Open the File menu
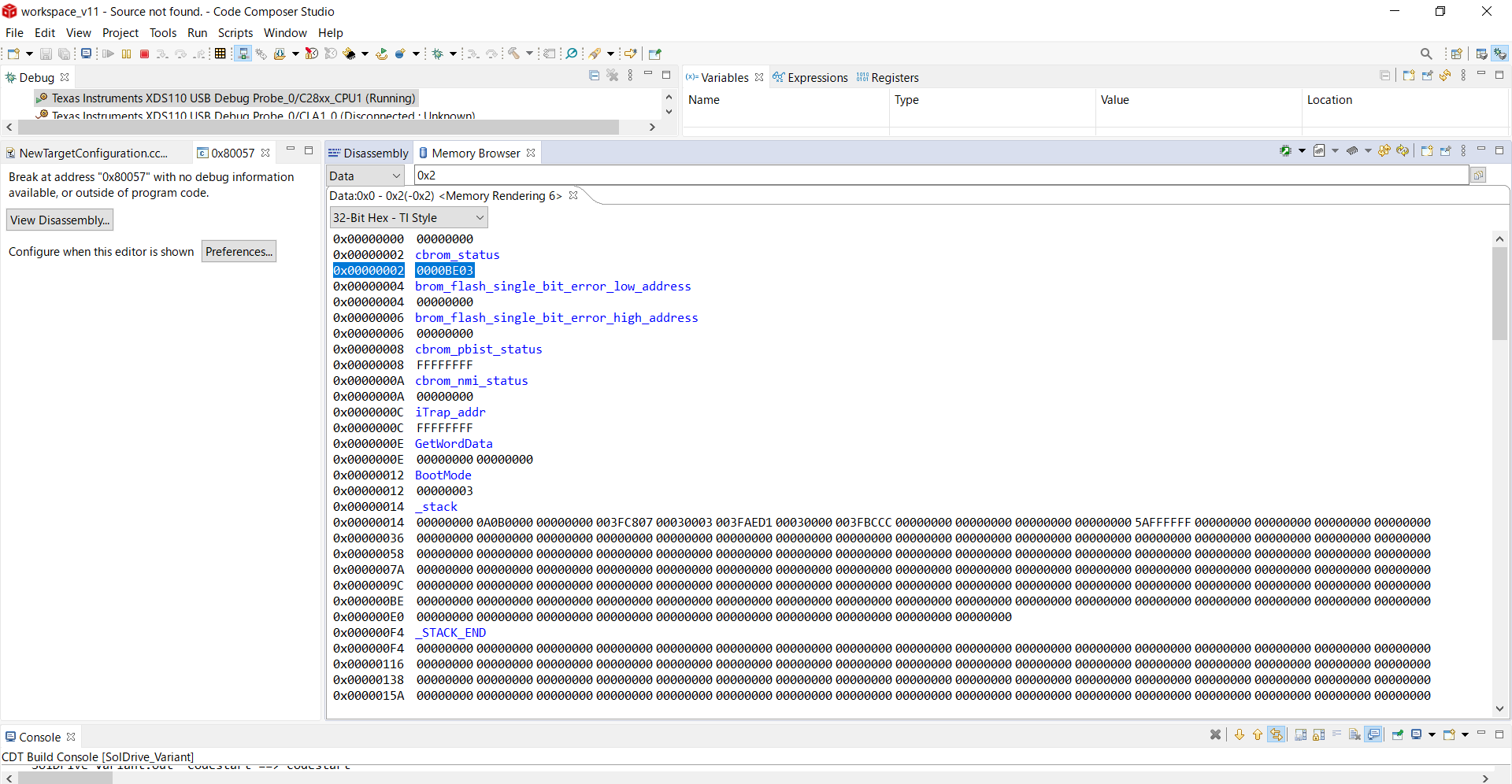 click(x=14, y=33)
